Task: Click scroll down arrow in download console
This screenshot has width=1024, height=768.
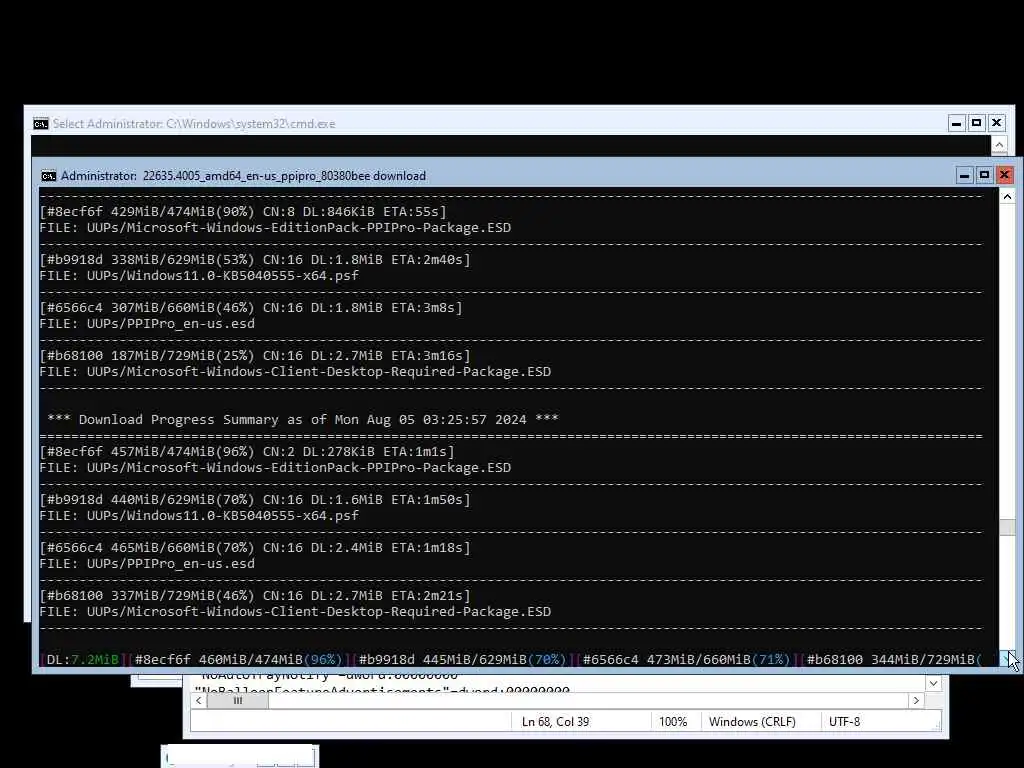Action: click(x=1007, y=659)
